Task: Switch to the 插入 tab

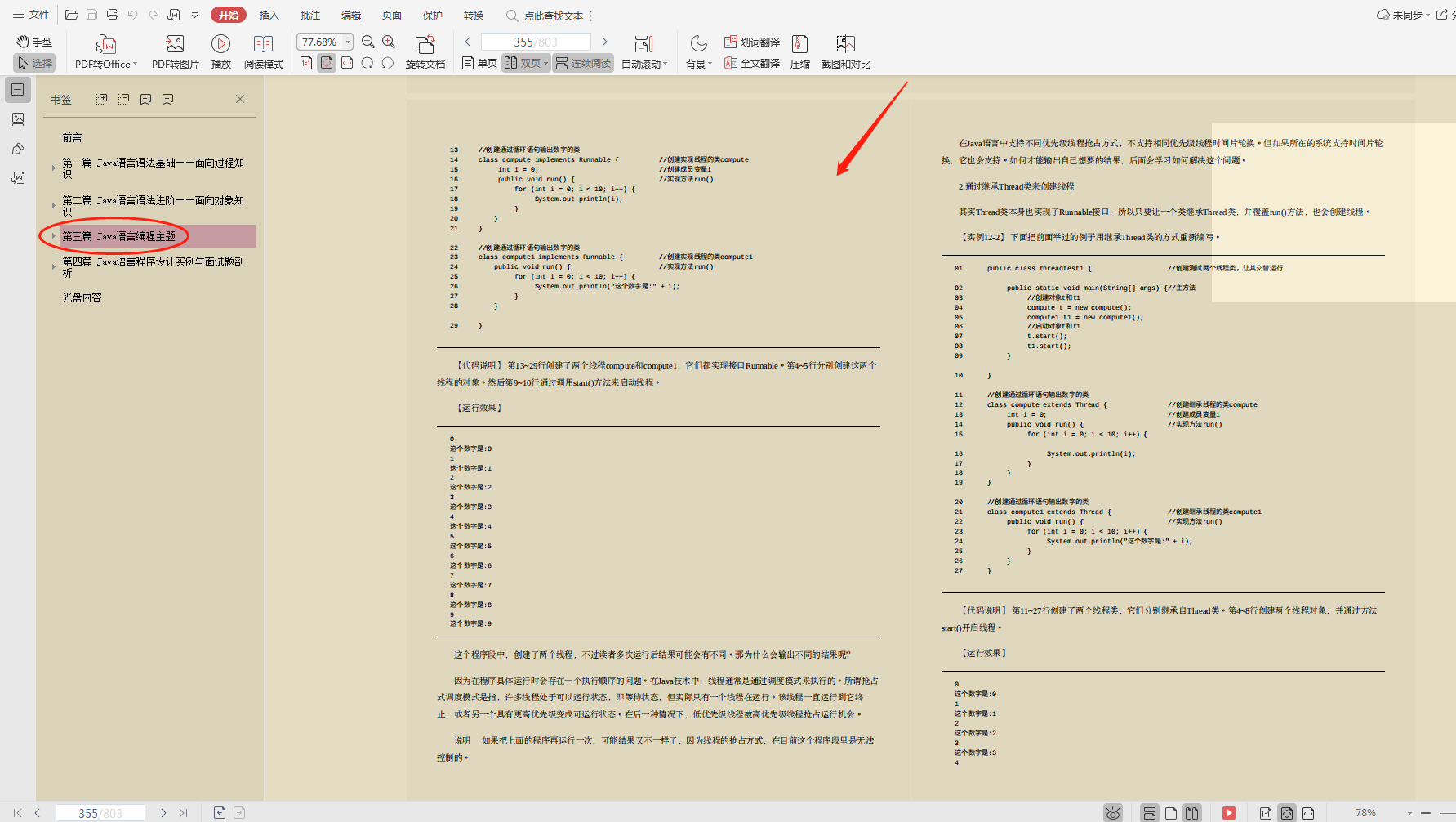Action: [269, 15]
